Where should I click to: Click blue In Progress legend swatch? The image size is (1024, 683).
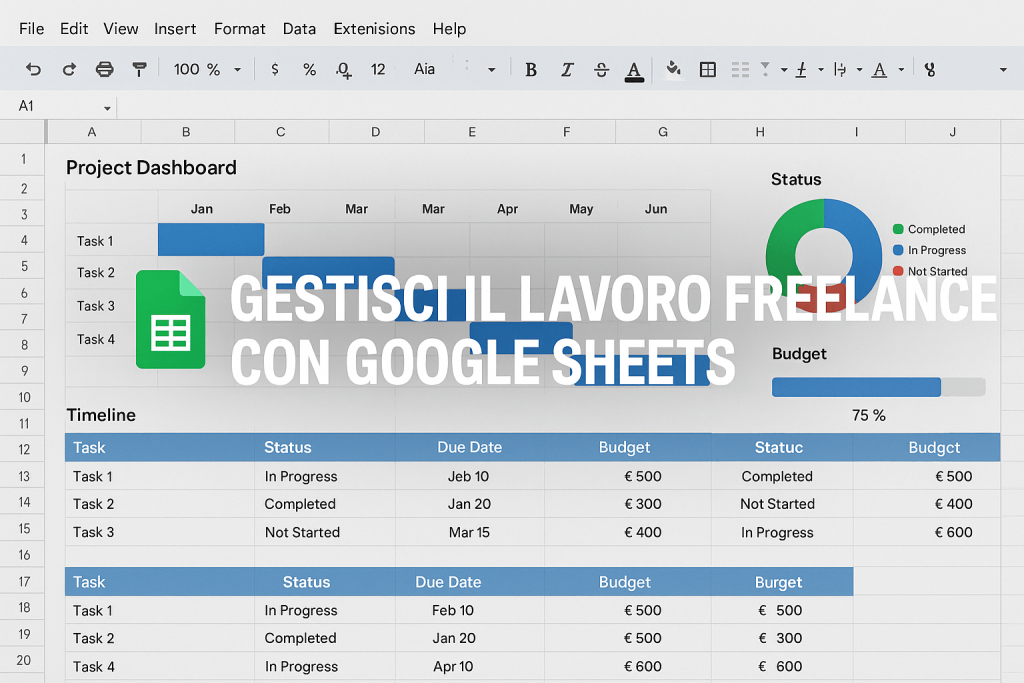coord(898,250)
